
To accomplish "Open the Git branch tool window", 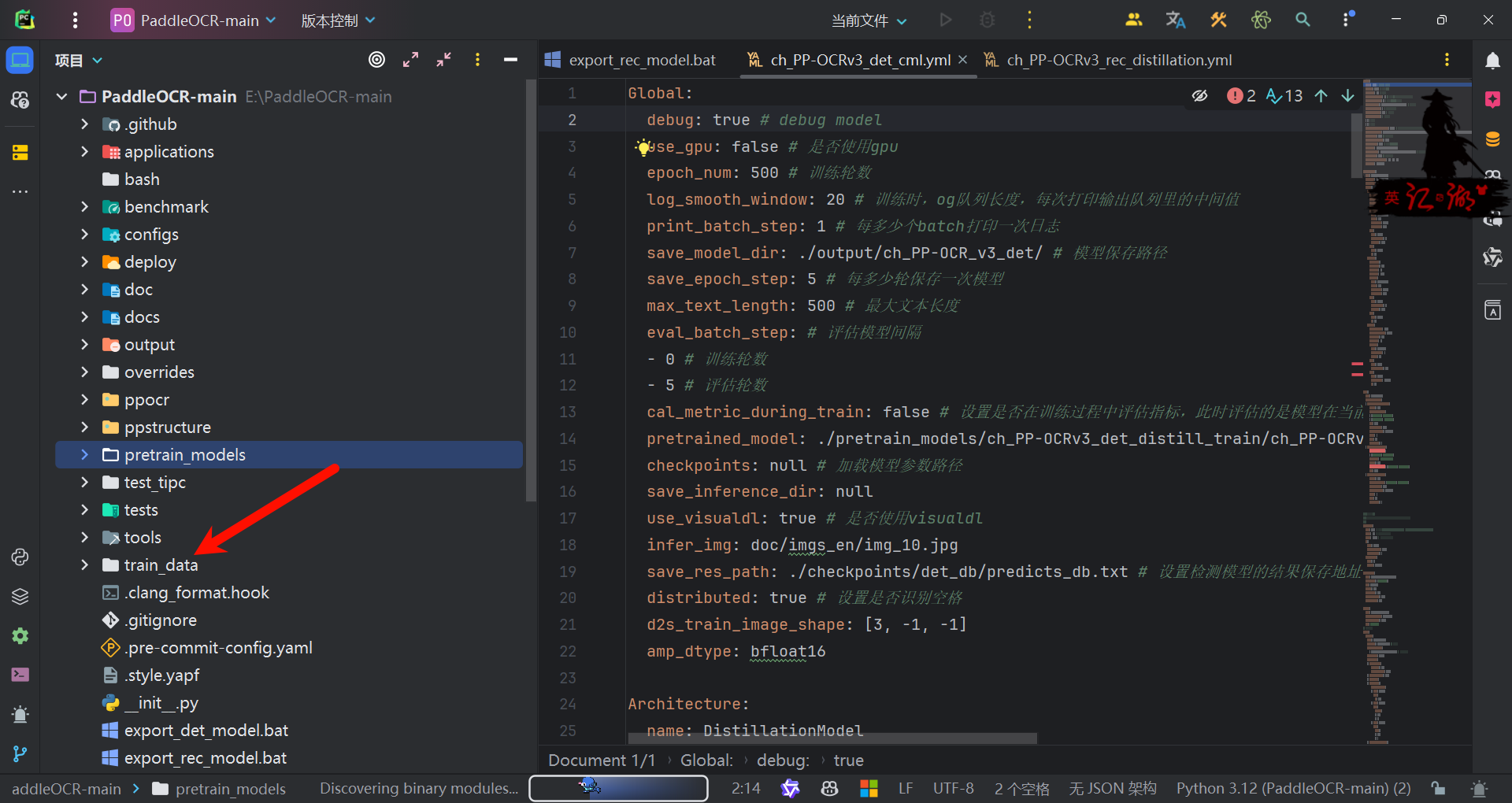I will tap(20, 753).
